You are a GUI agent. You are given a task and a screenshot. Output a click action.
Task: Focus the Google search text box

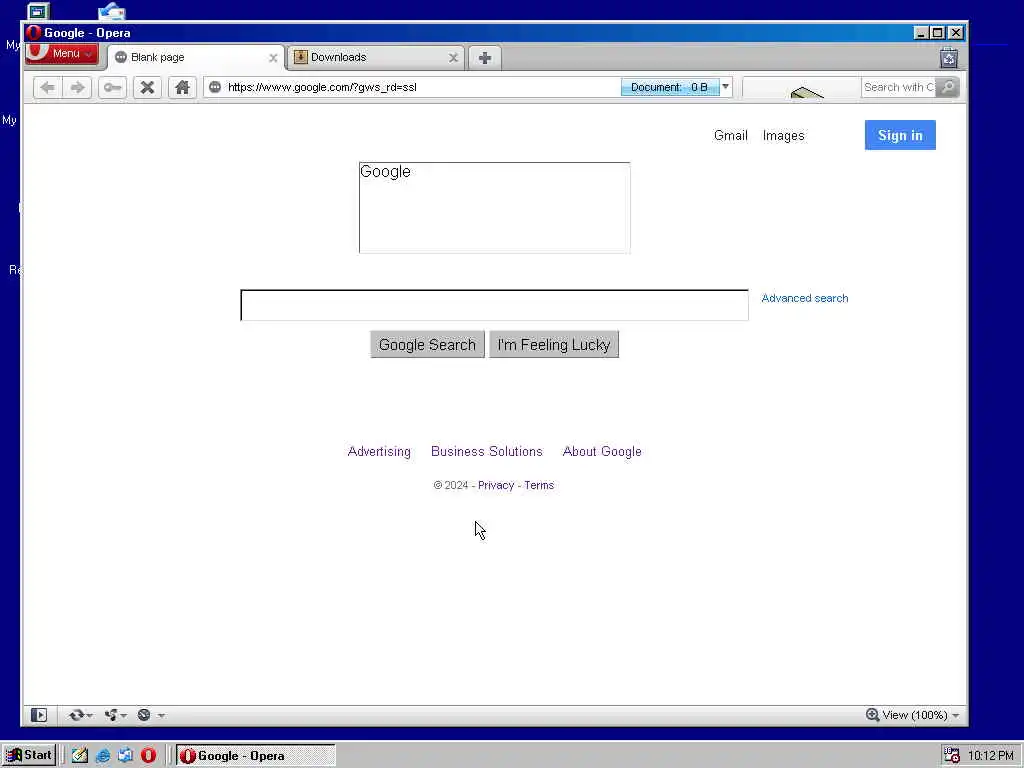494,305
